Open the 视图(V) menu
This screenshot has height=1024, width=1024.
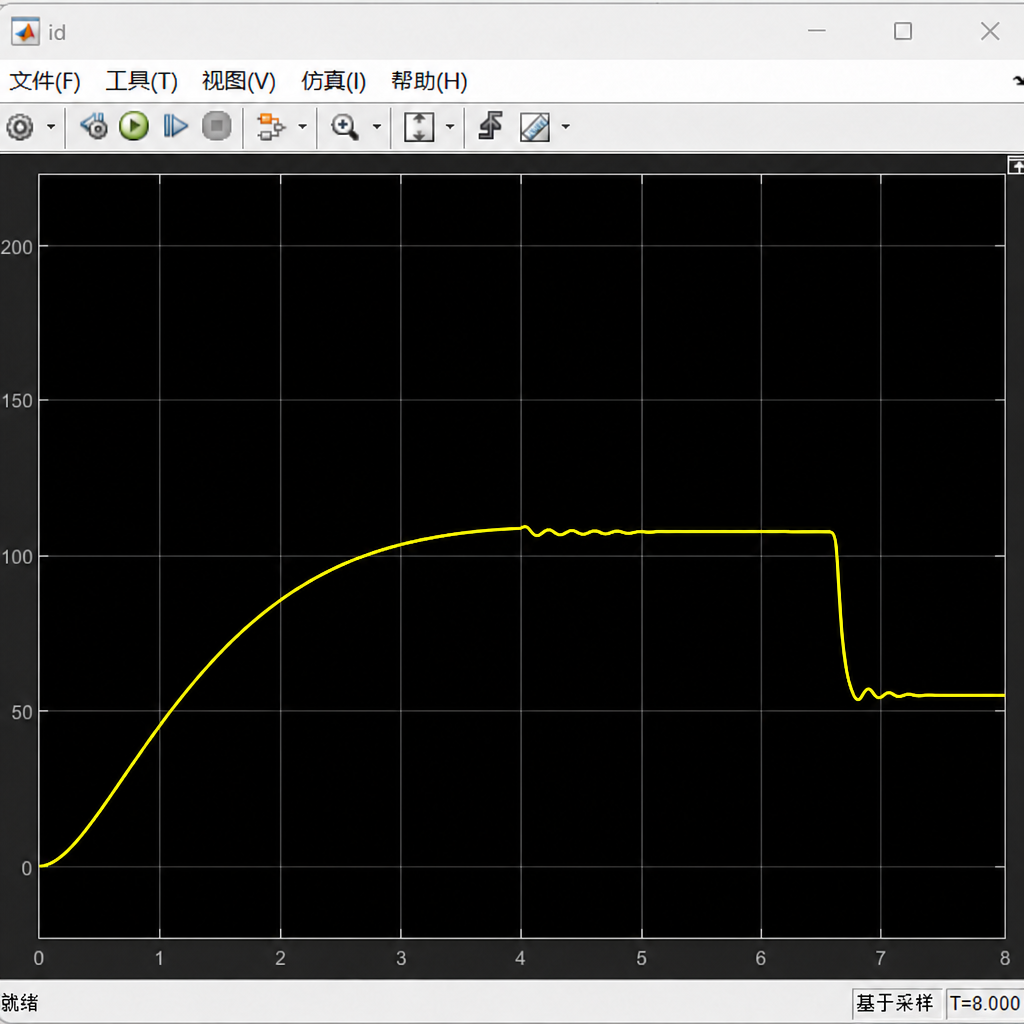(x=239, y=81)
